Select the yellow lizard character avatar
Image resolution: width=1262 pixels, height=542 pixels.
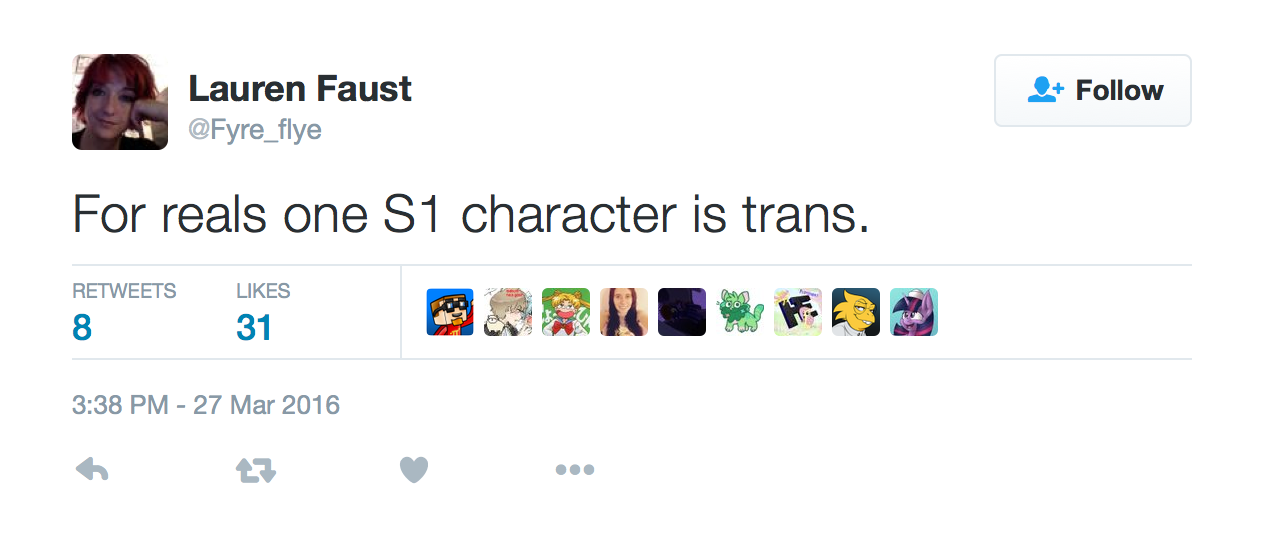pos(856,312)
